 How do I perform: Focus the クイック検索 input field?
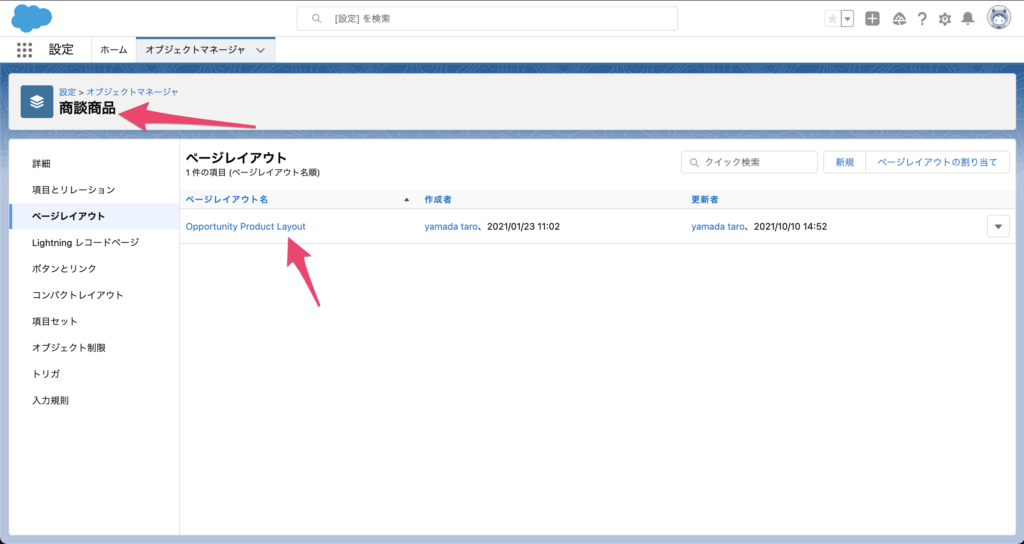749,162
